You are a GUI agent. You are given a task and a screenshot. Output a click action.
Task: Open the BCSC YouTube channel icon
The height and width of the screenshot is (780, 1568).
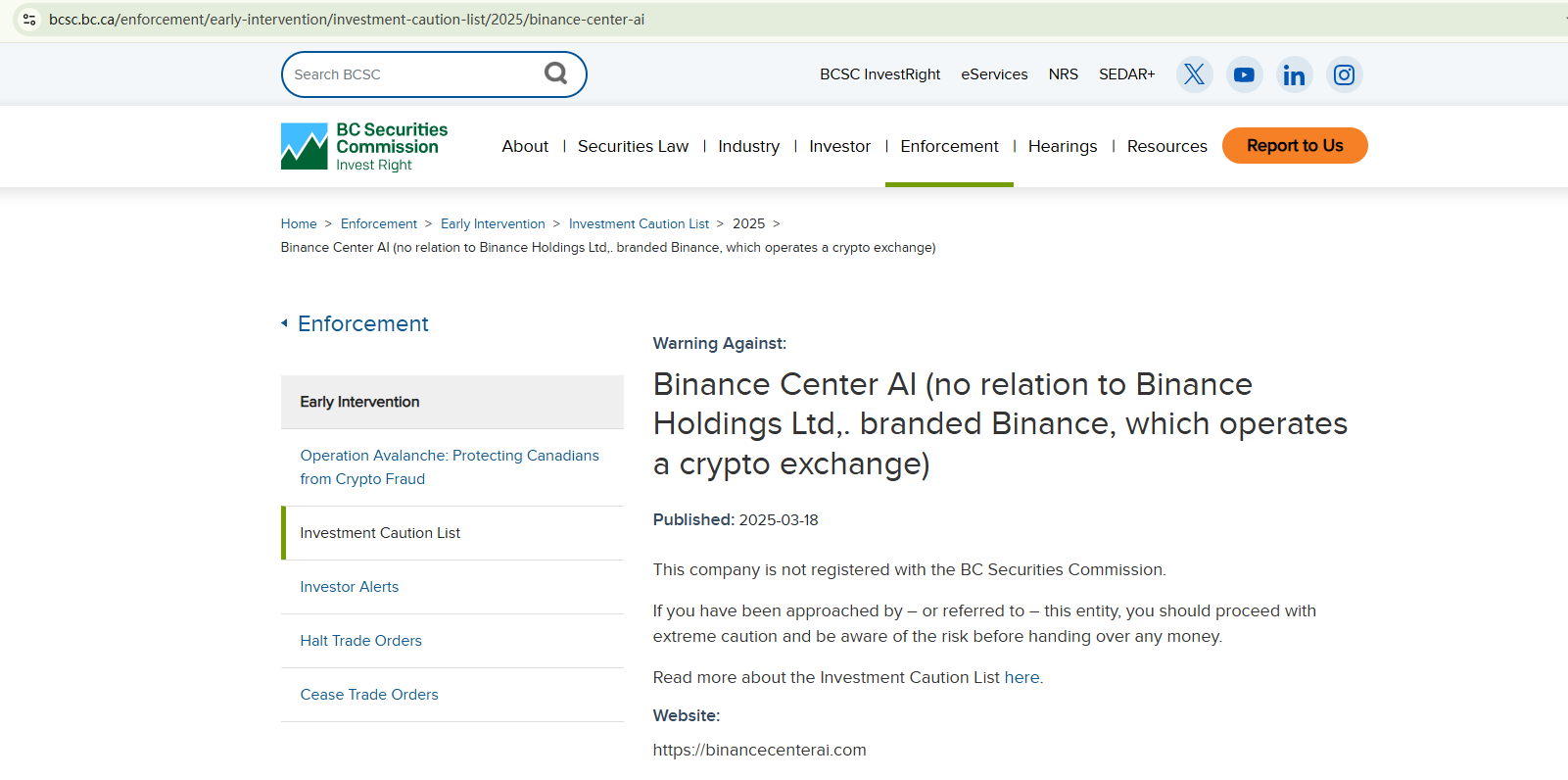1244,74
